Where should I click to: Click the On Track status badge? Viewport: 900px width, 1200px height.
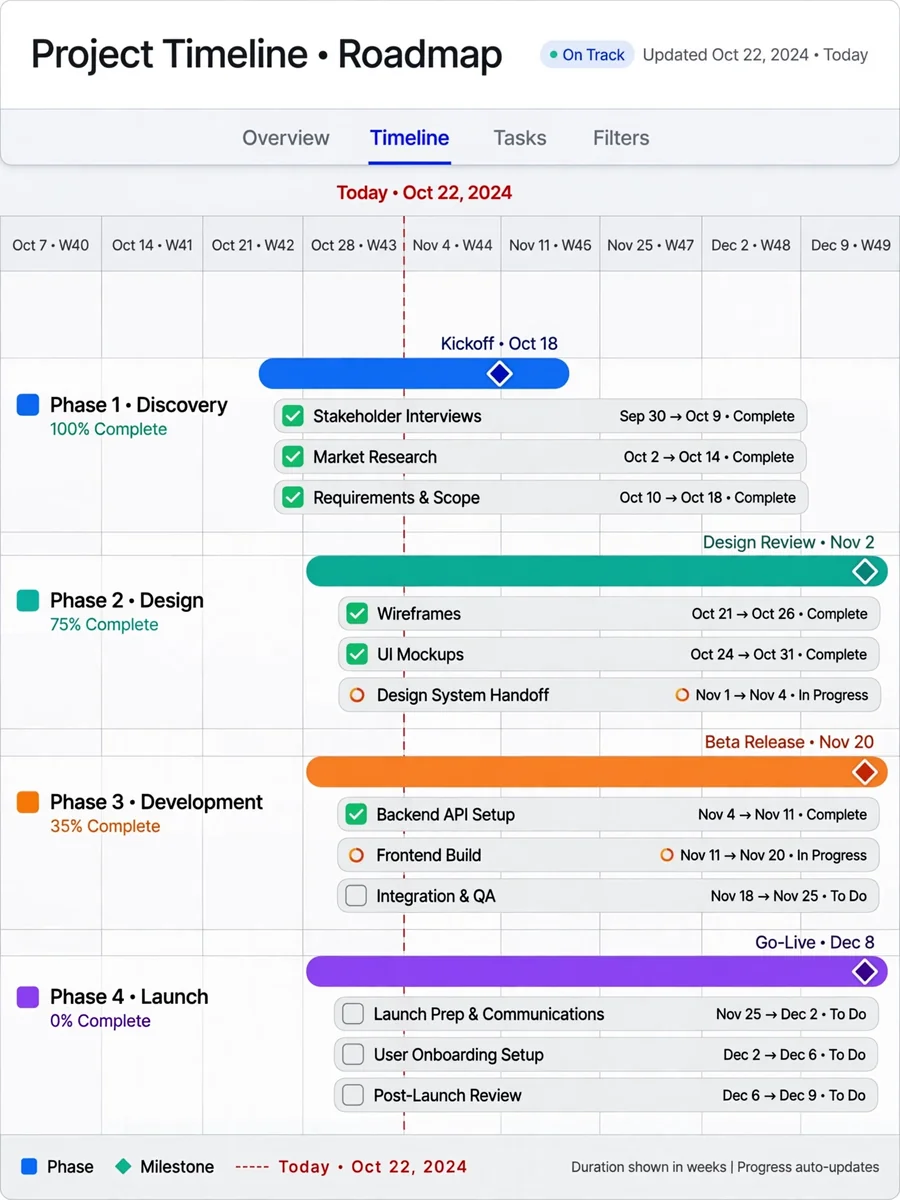tap(587, 55)
